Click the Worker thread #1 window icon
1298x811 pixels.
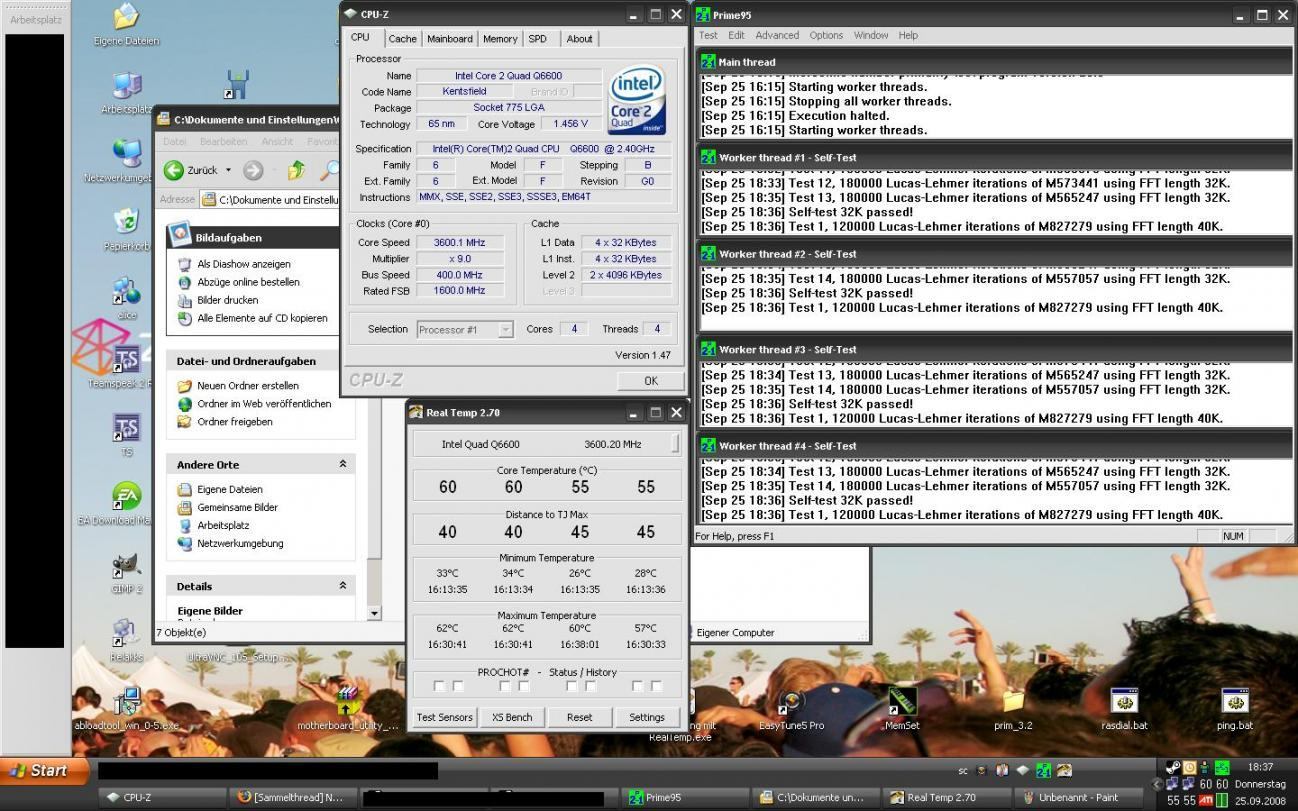[x=708, y=157]
